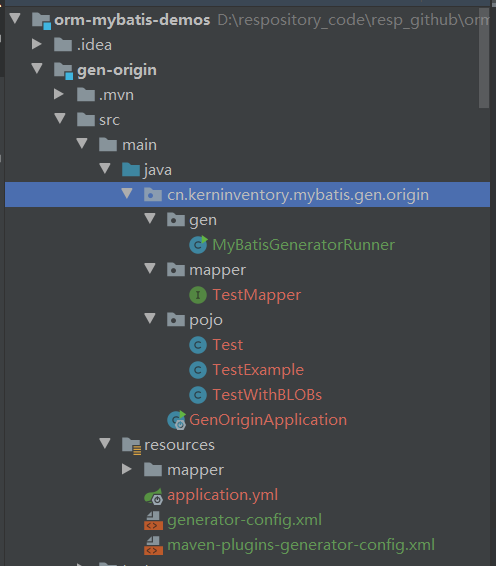
Task: Collapse the src folder arrow
Action: 60,118
